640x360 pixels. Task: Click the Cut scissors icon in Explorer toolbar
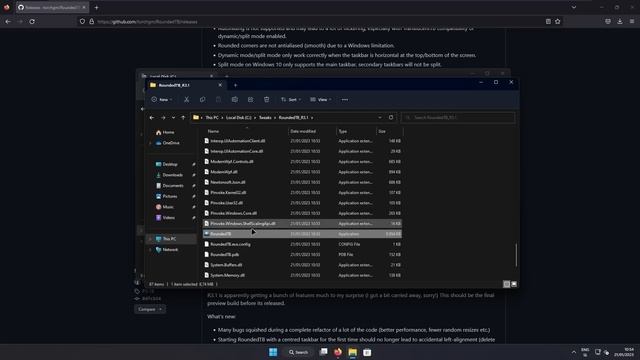tap(187, 100)
